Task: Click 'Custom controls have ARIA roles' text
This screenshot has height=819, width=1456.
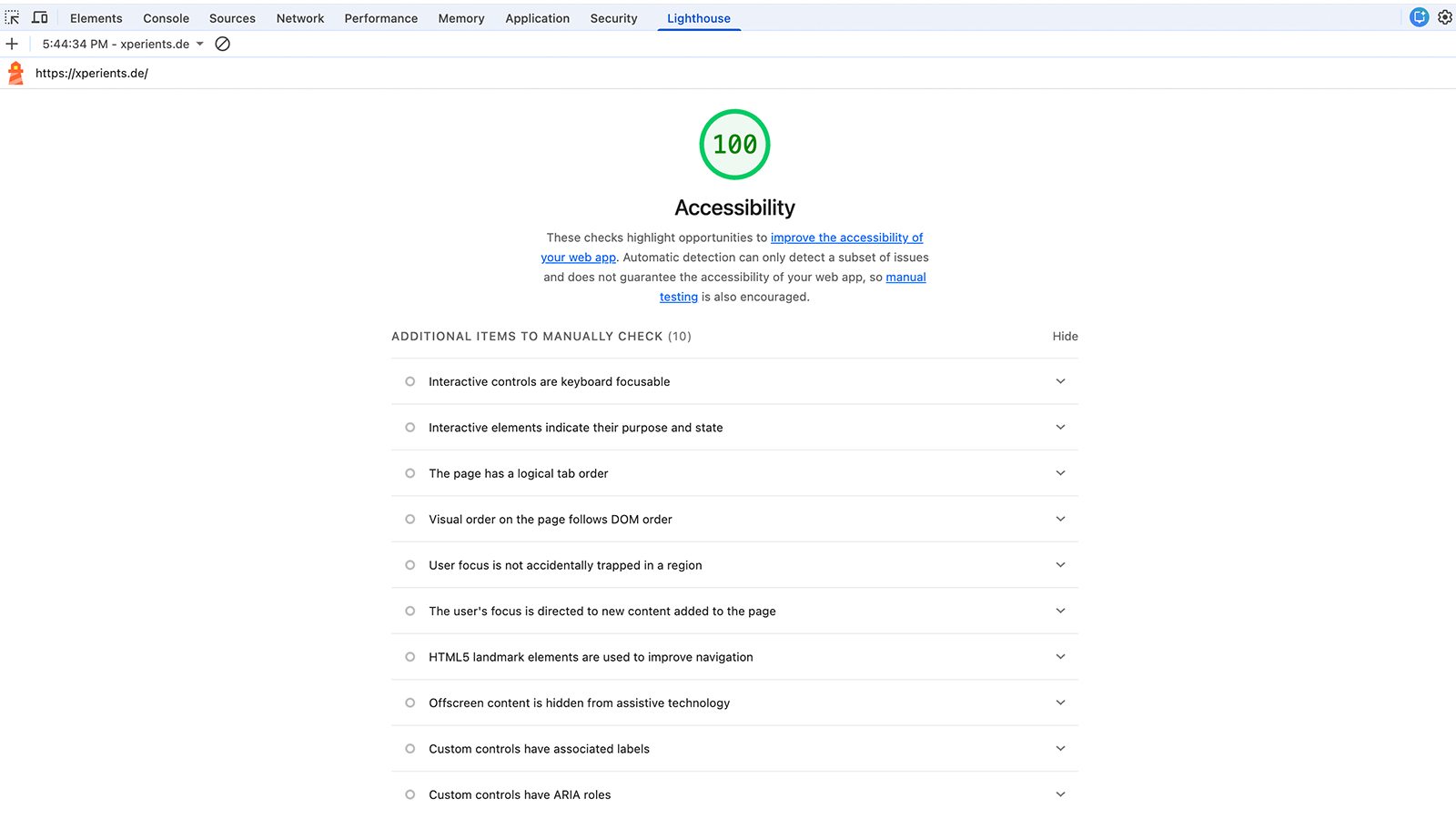Action: click(520, 795)
